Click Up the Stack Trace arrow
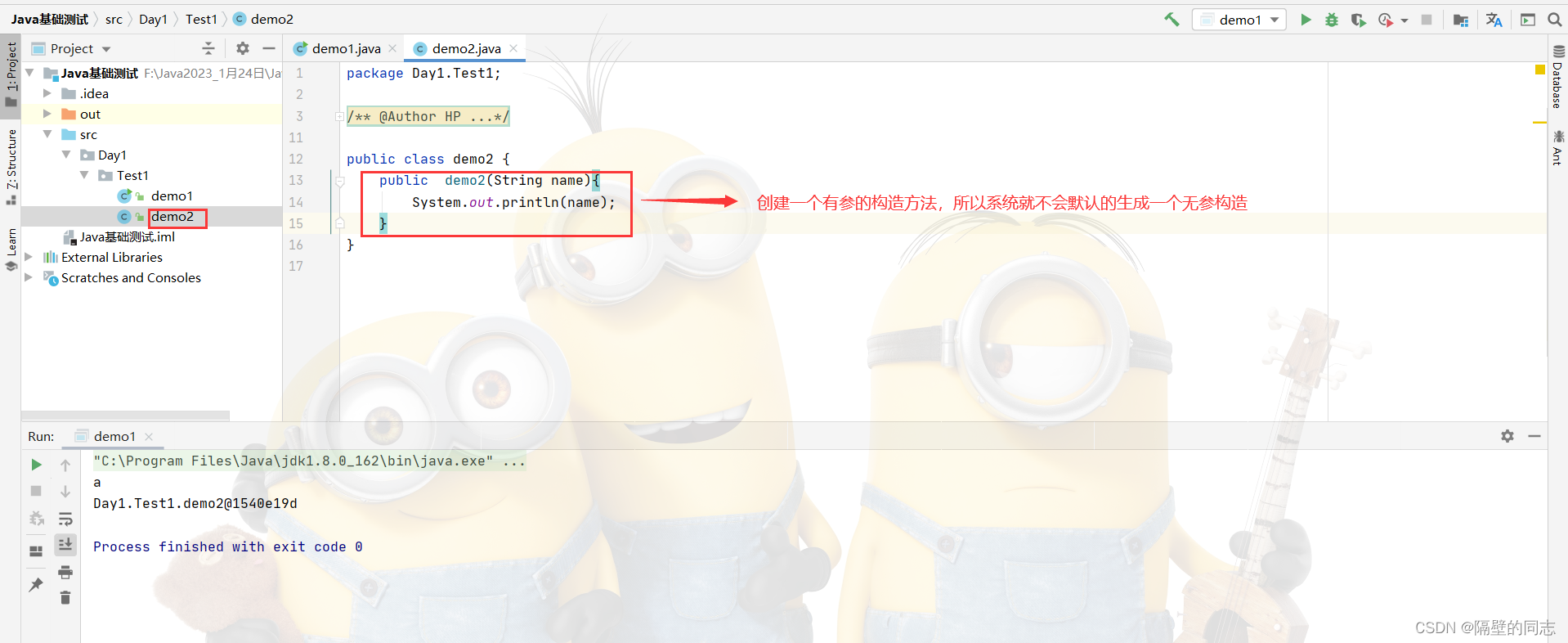Image resolution: width=1568 pixels, height=643 pixels. [65, 465]
